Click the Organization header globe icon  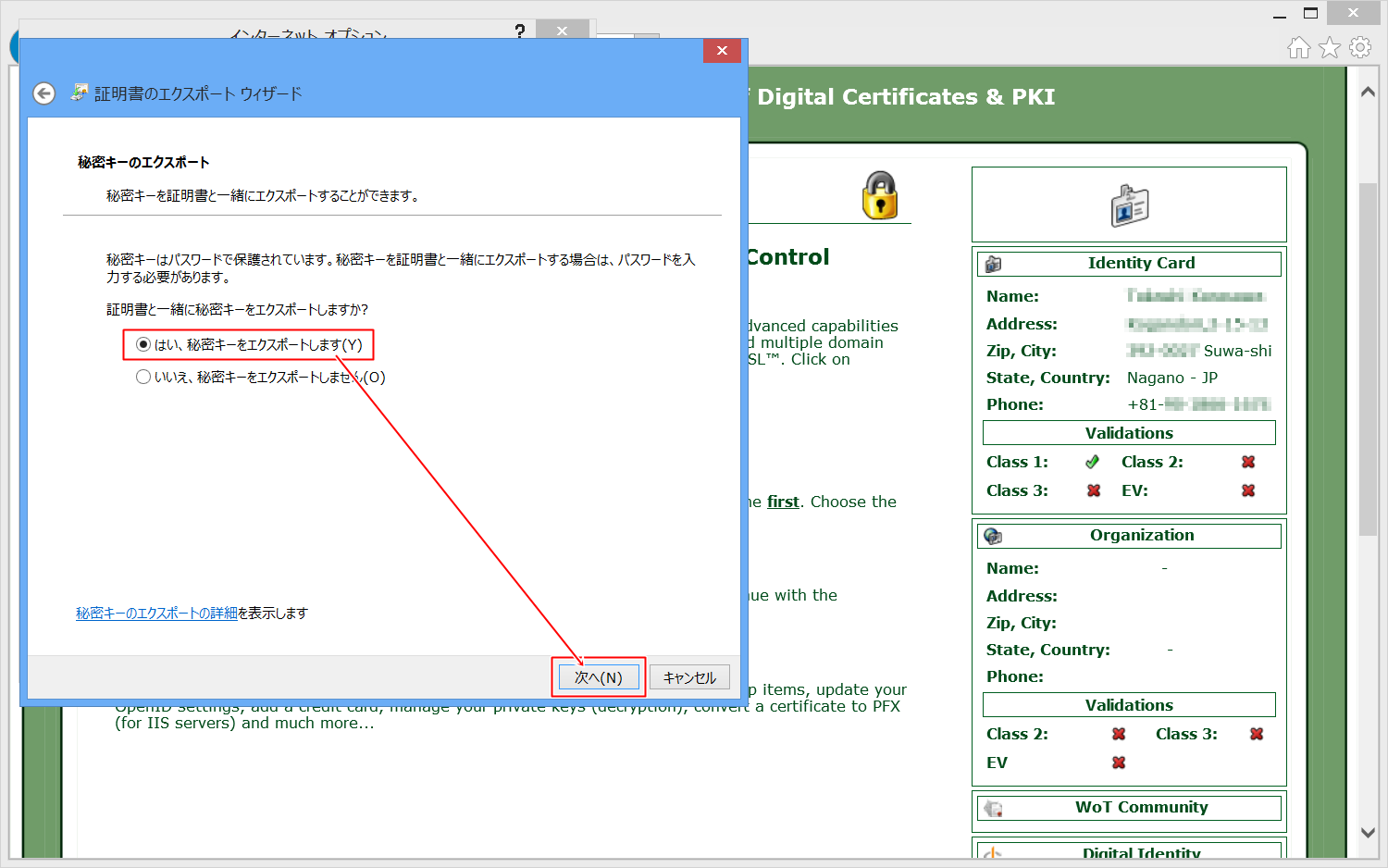click(x=993, y=536)
